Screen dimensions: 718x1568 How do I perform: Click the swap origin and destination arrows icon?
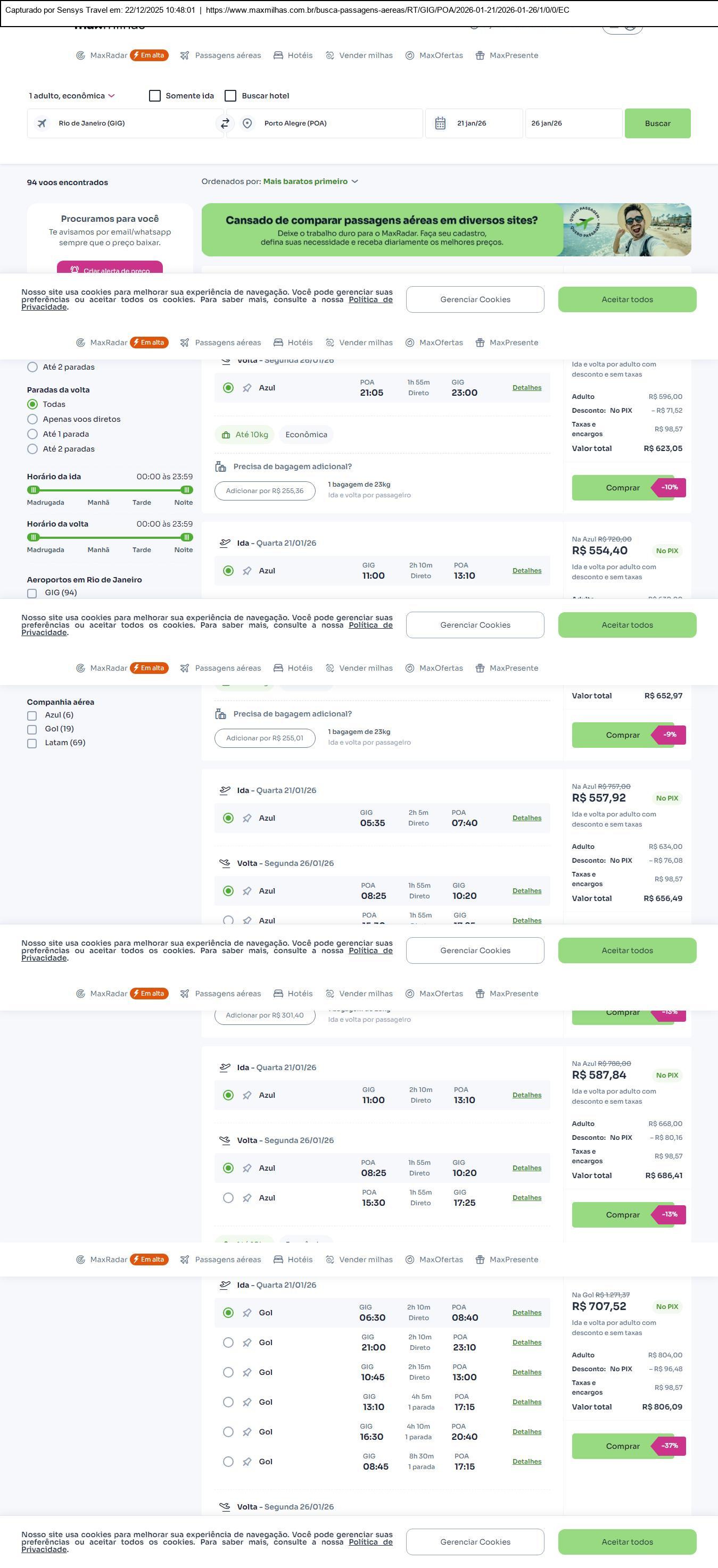coord(225,123)
